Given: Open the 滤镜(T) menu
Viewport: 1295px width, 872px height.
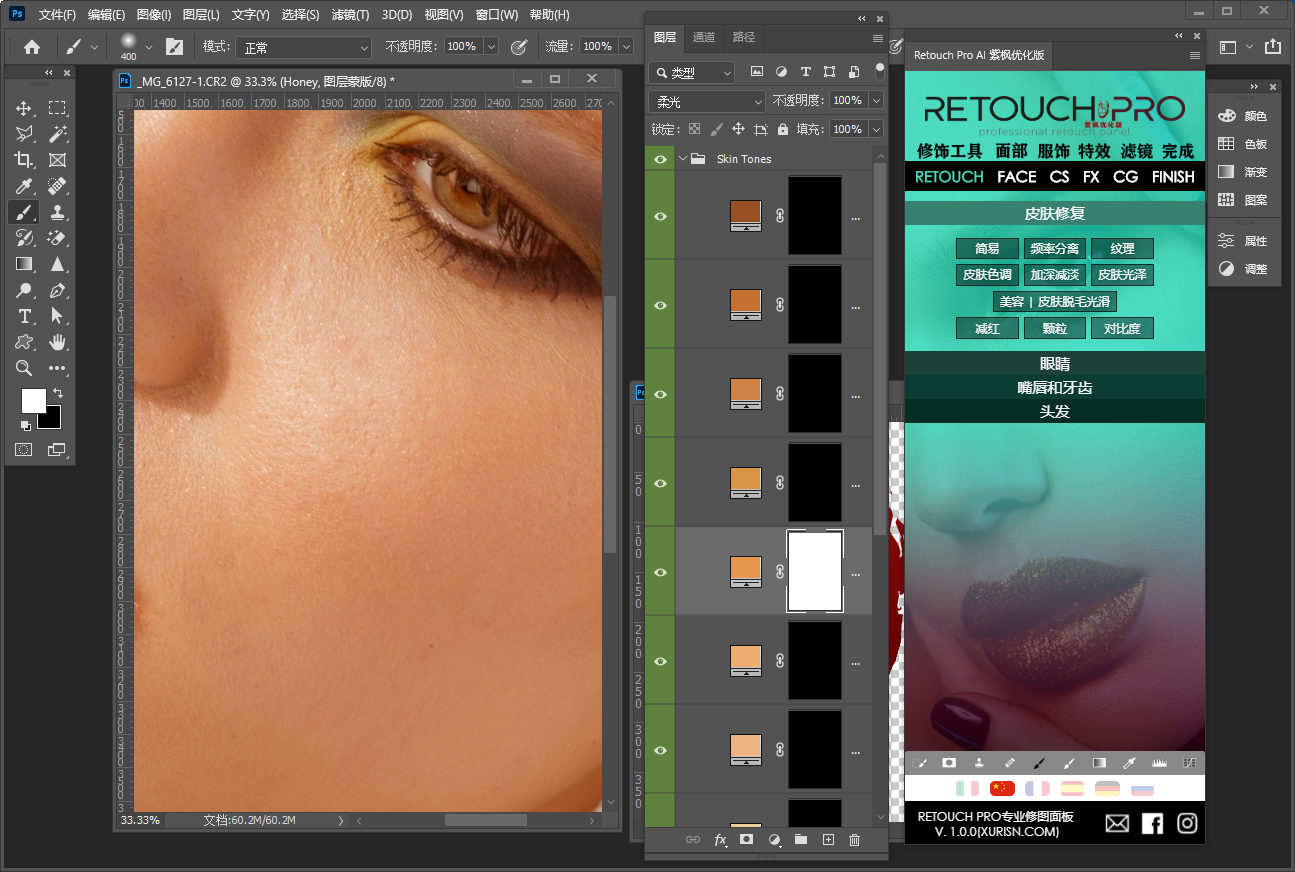Looking at the screenshot, I should [350, 15].
